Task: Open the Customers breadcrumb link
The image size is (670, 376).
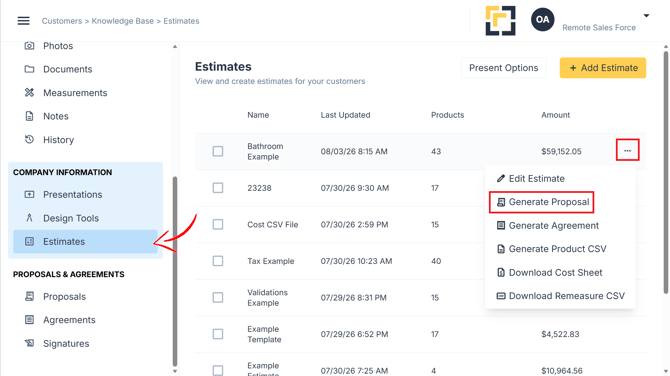Action: coord(62,21)
